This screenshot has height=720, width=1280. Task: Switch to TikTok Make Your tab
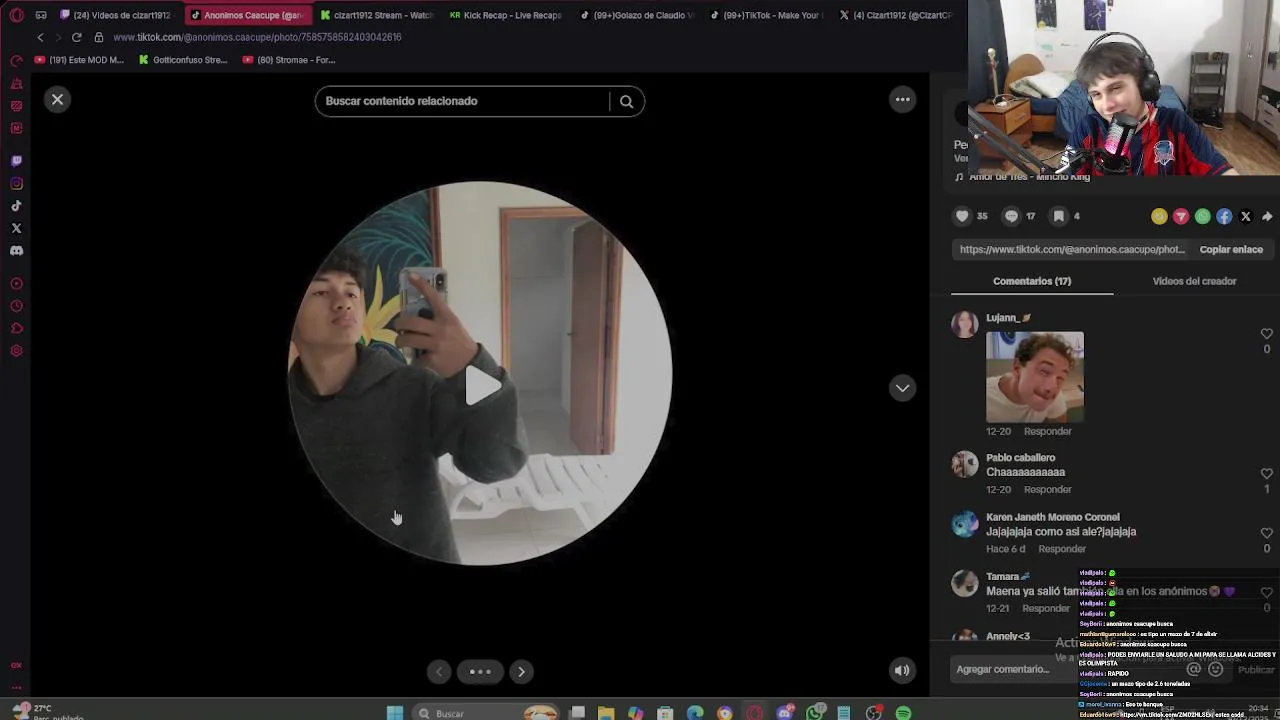pyautogui.click(x=766, y=15)
